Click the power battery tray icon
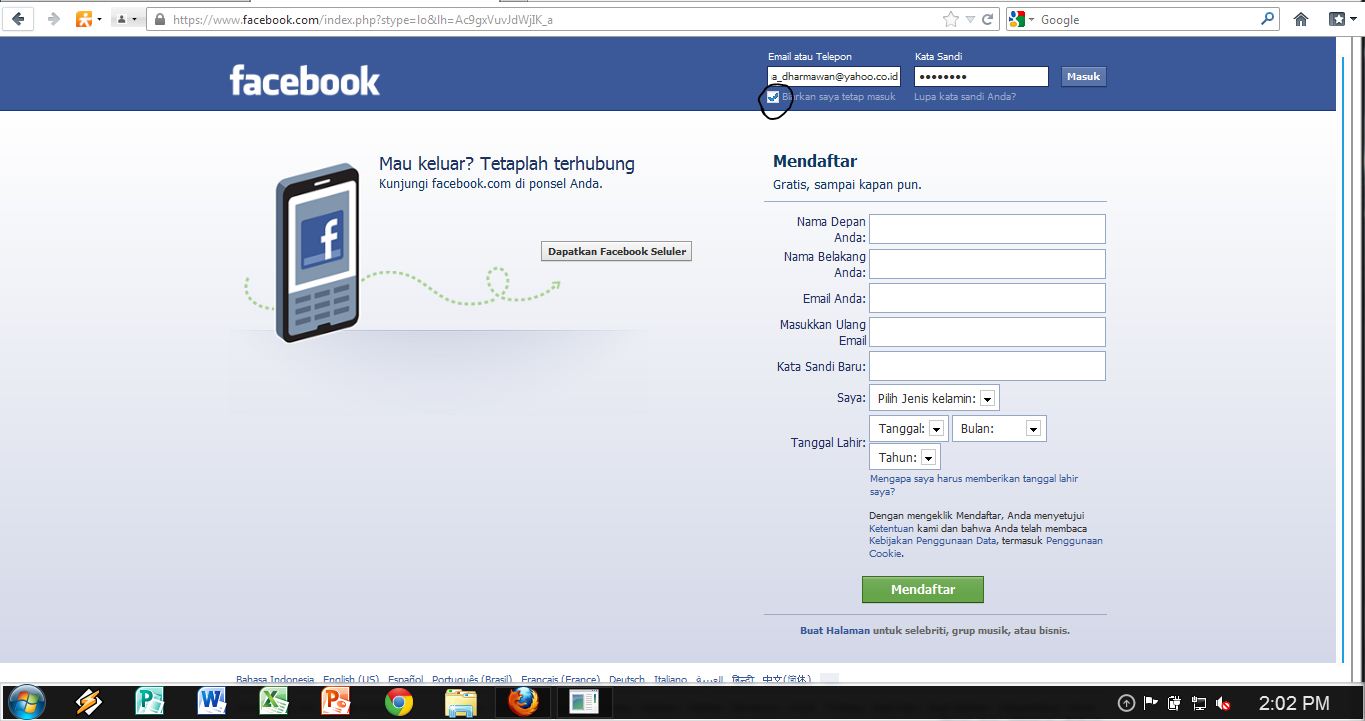Viewport: 1365px width, 721px height. tap(1174, 703)
